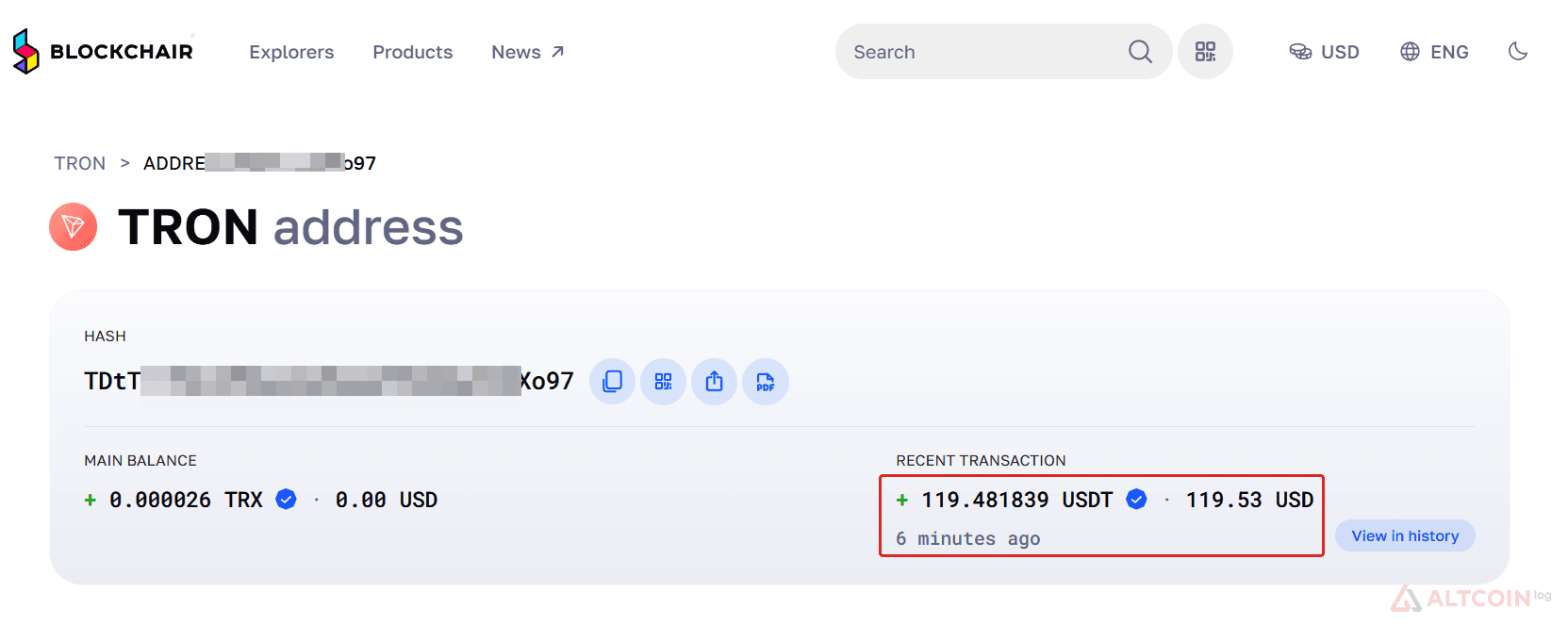Download the address PDF report
The image size is (1568, 625).
(766, 382)
